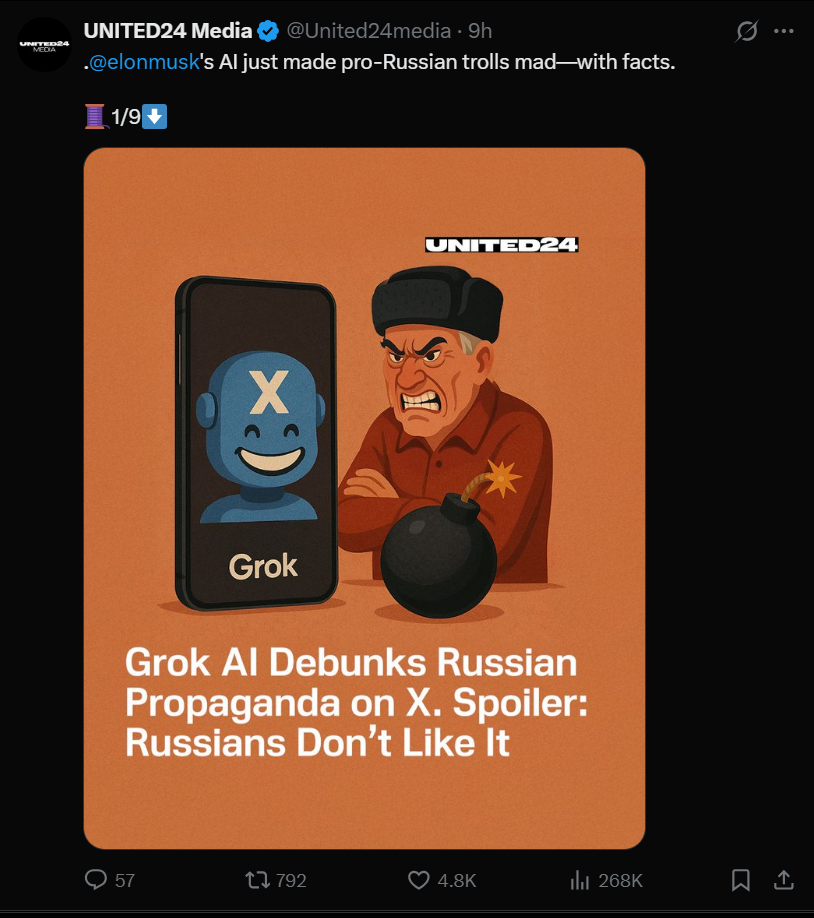Open the three-dot more options menu
The image size is (814, 918).
784,31
